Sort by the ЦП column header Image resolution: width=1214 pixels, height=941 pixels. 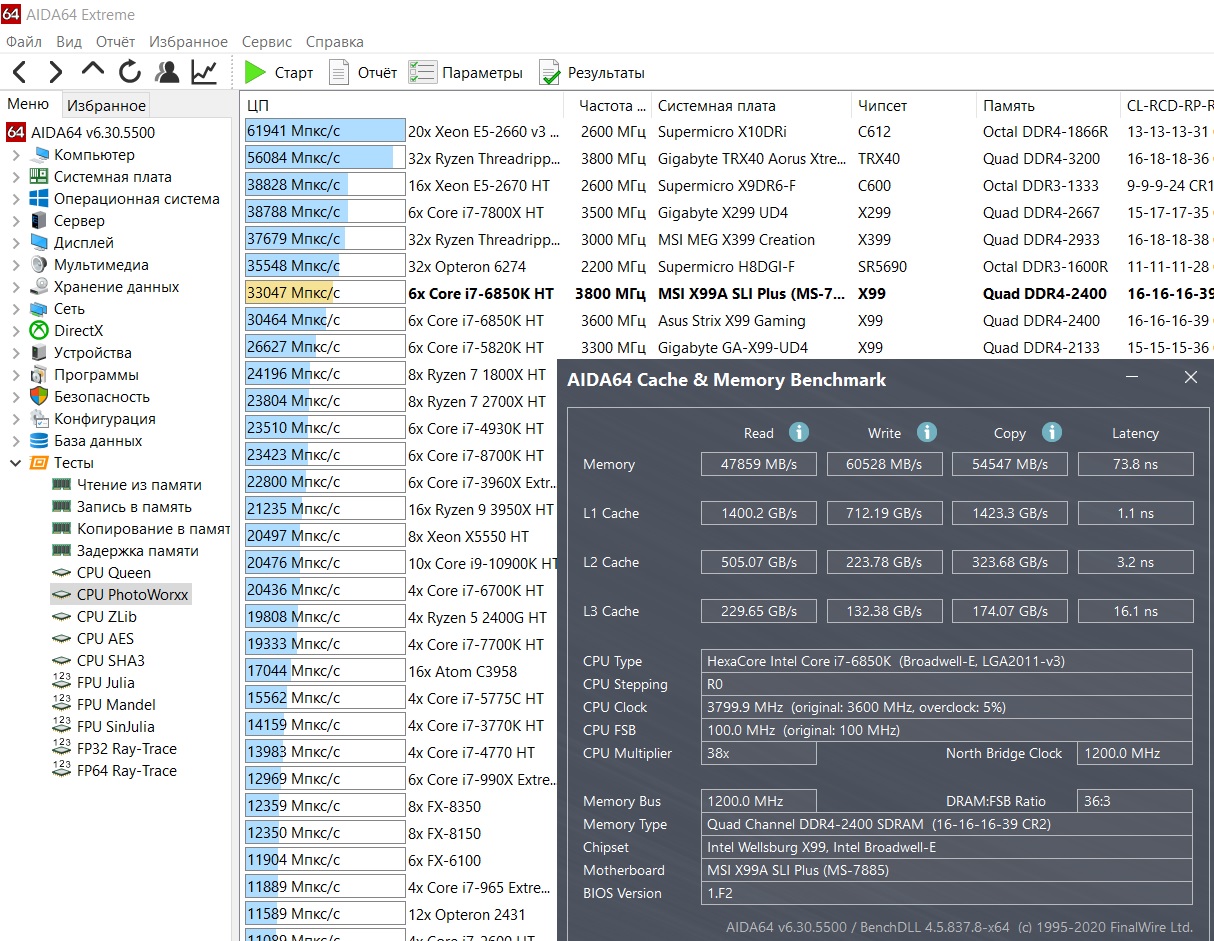click(x=402, y=105)
